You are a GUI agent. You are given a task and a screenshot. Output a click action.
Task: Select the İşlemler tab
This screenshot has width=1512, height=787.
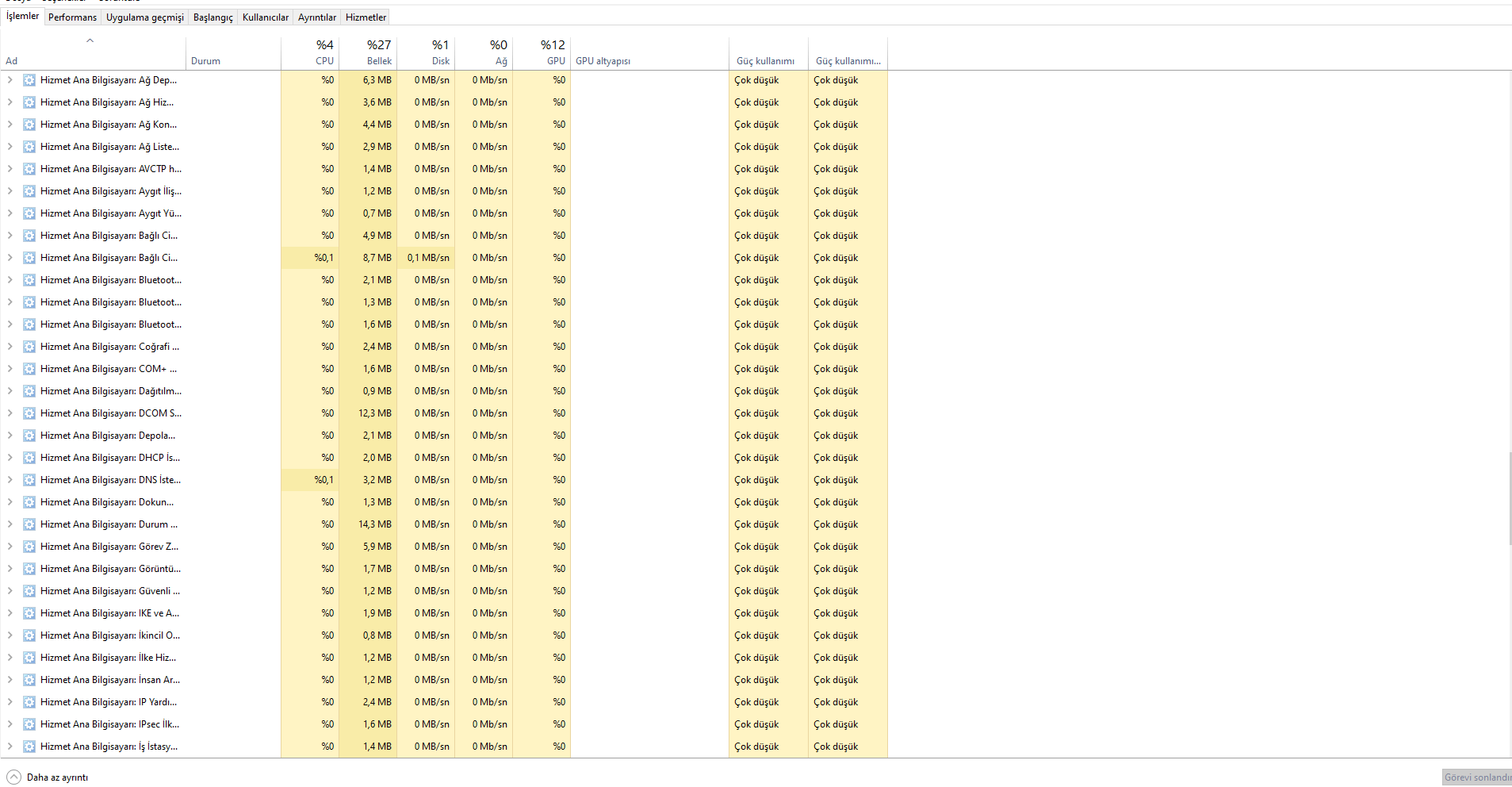[x=22, y=16]
